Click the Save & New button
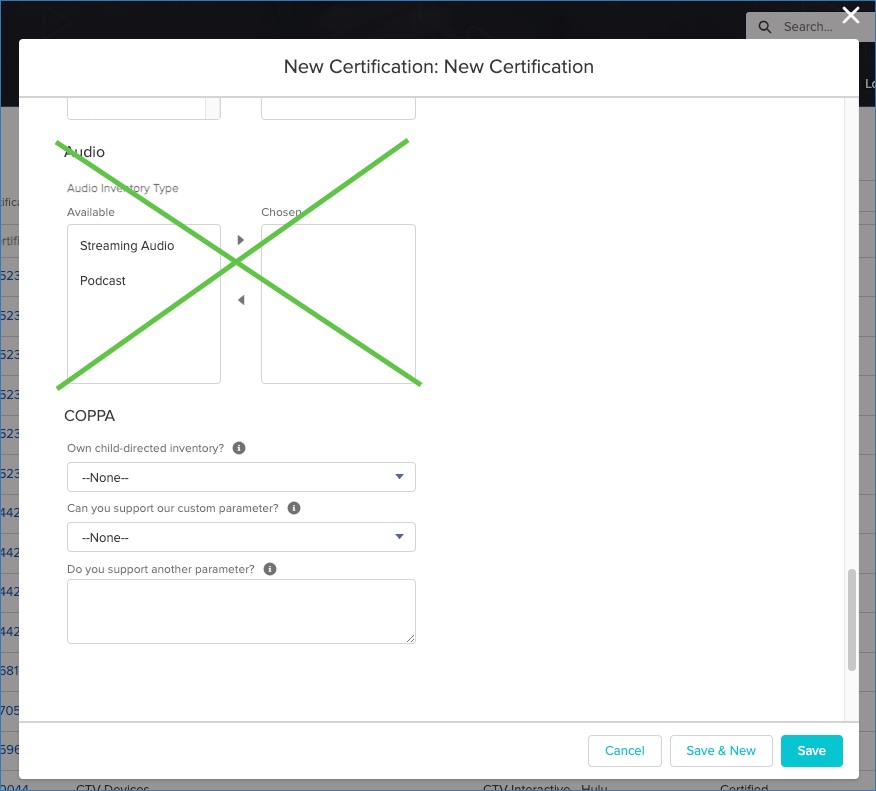Image resolution: width=876 pixels, height=791 pixels. [721, 751]
